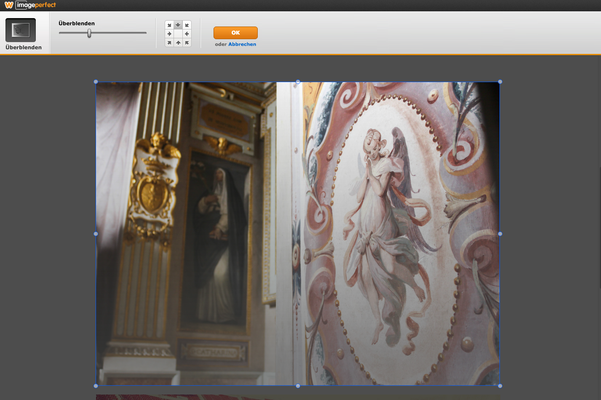Choose top-center blend direction arrow
This screenshot has width=601, height=400.
click(x=178, y=25)
